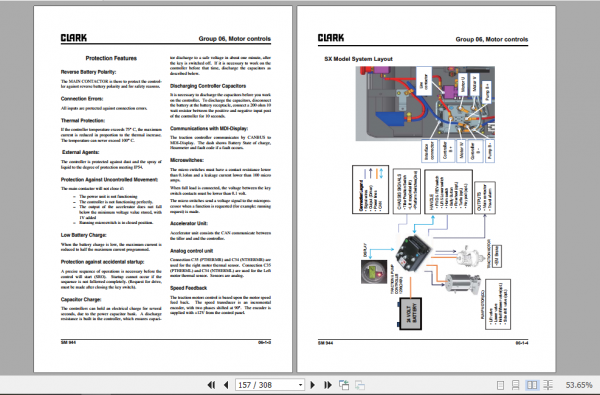Click 'Discharging Controller Capacitors' heading

208,86
